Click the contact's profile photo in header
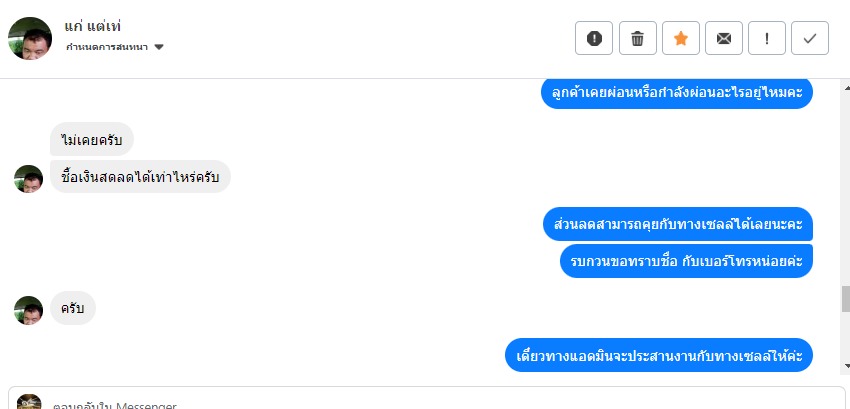The image size is (850, 409). click(30, 38)
